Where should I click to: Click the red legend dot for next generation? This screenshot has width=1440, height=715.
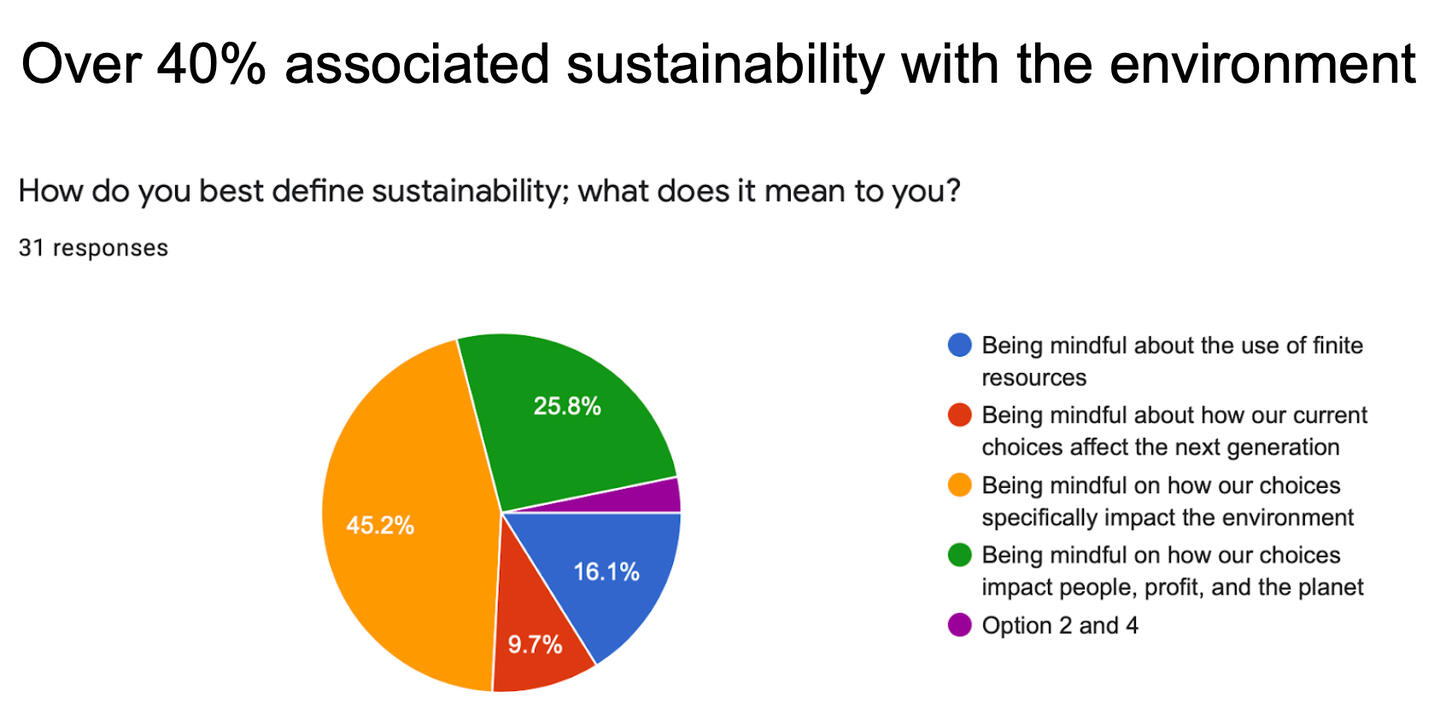(x=959, y=416)
